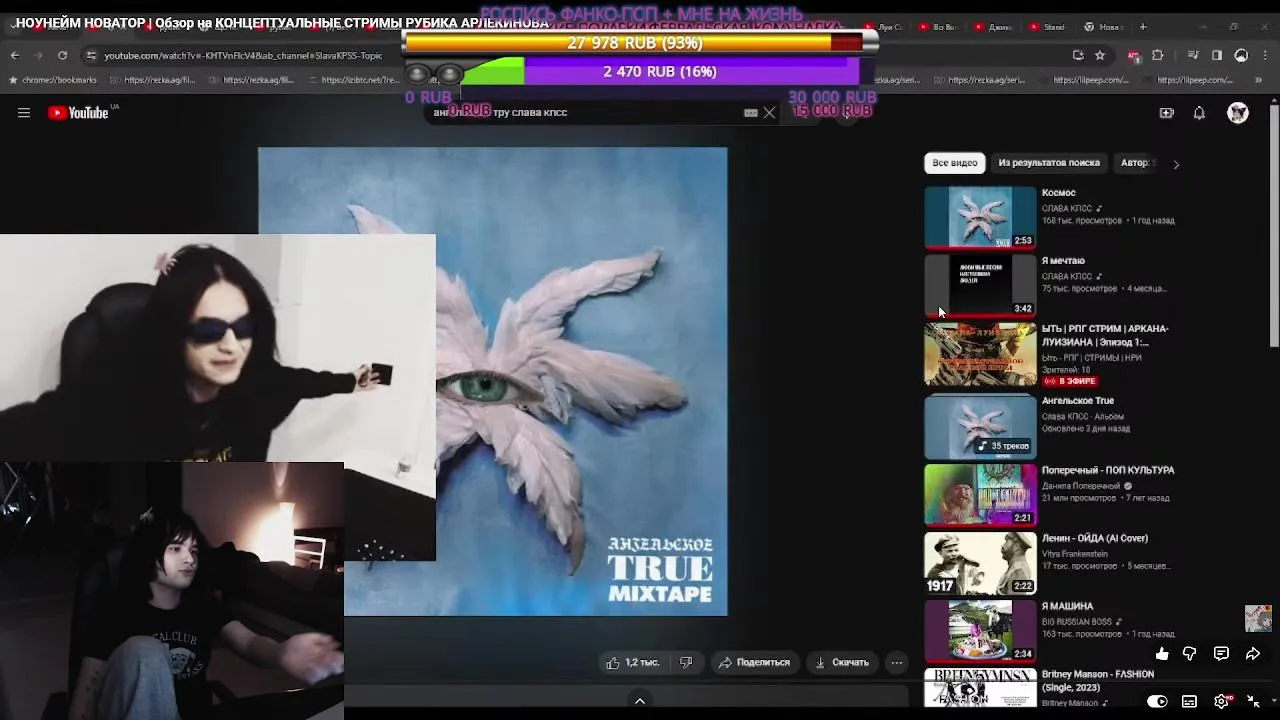Screen dimensions: 1280x720
Task: Bookmark this page with the star icon
Action: tap(1100, 55)
